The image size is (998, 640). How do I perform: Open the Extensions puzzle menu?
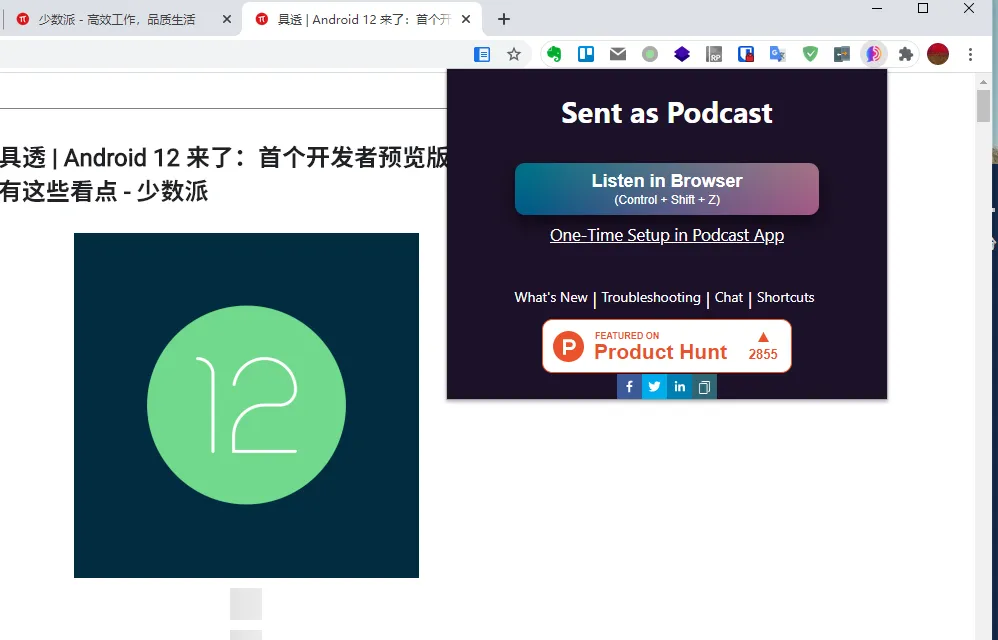906,54
